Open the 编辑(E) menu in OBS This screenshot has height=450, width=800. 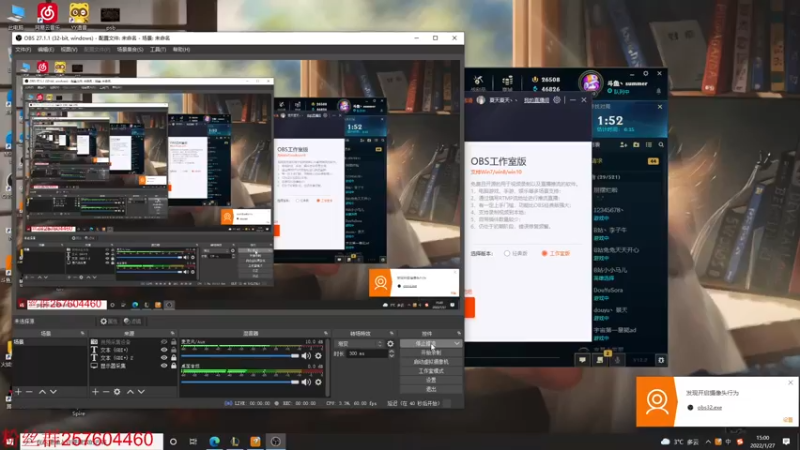pos(46,49)
